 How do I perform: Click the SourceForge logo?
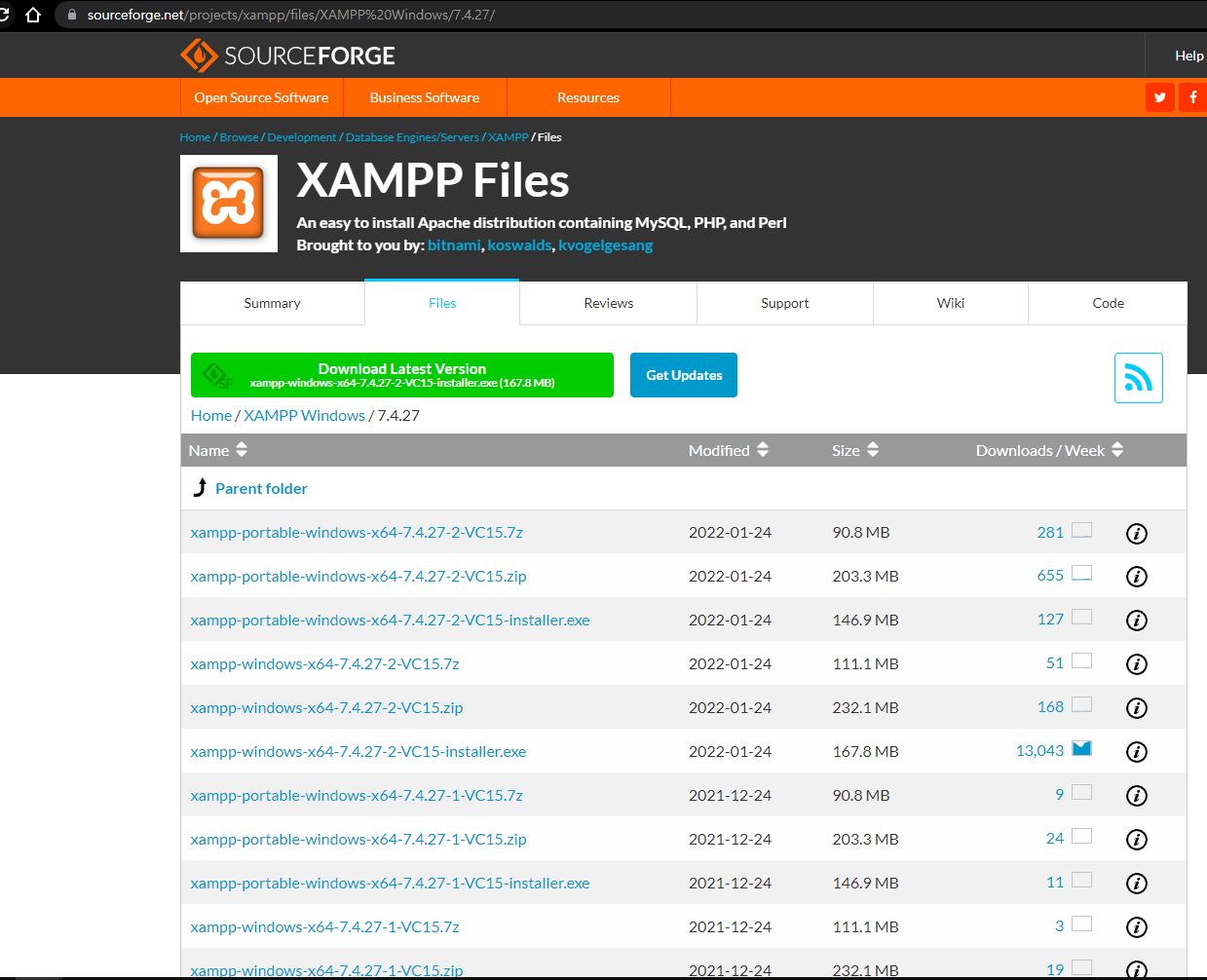[287, 56]
